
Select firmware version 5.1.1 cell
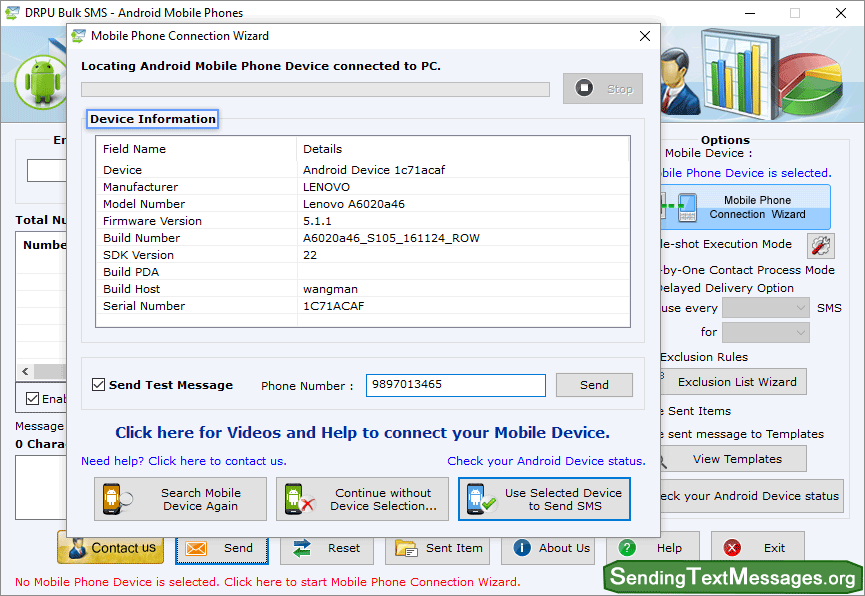317,221
